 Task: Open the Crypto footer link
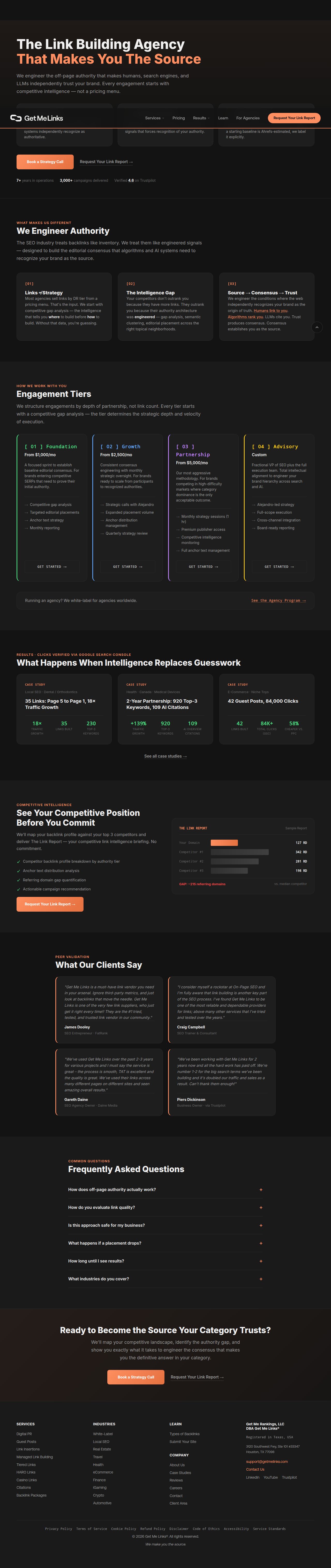(99, 1495)
